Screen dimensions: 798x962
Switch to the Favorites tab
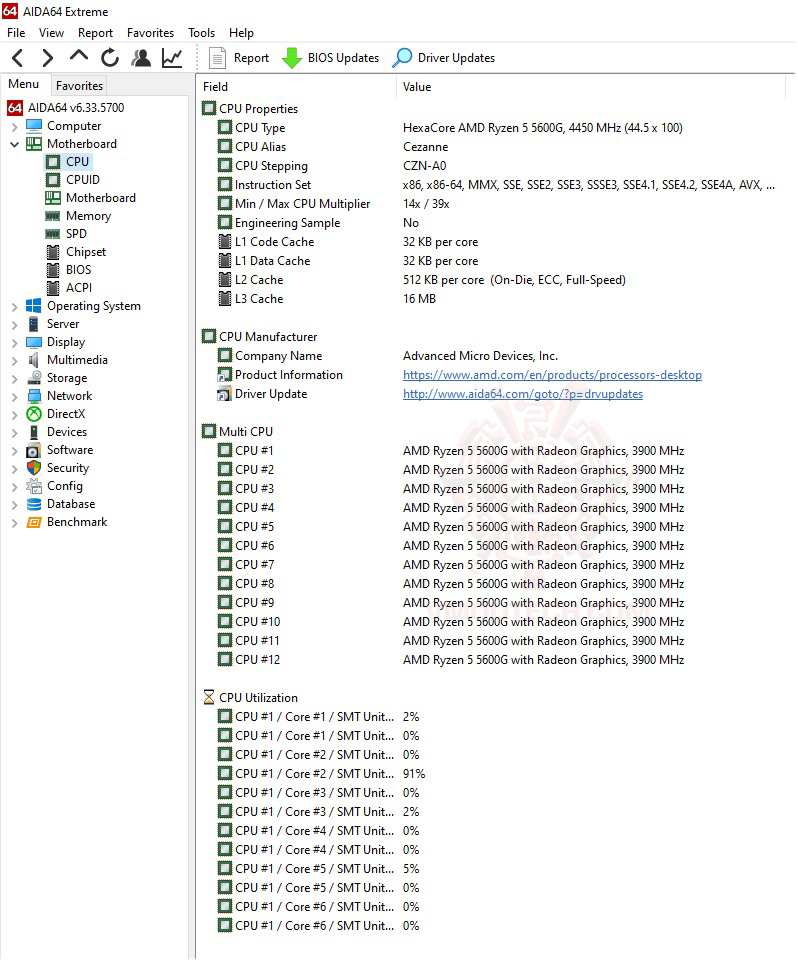pyautogui.click(x=79, y=85)
